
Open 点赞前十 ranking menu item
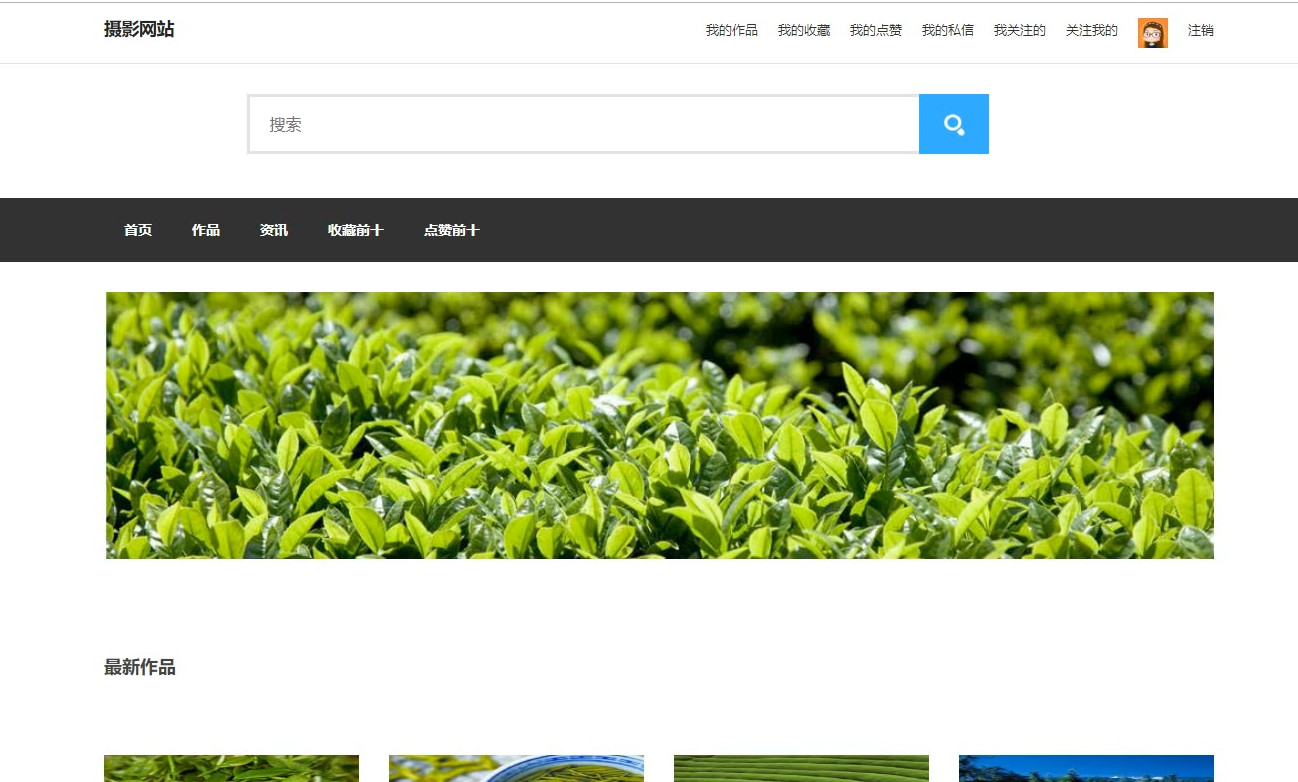click(x=452, y=230)
